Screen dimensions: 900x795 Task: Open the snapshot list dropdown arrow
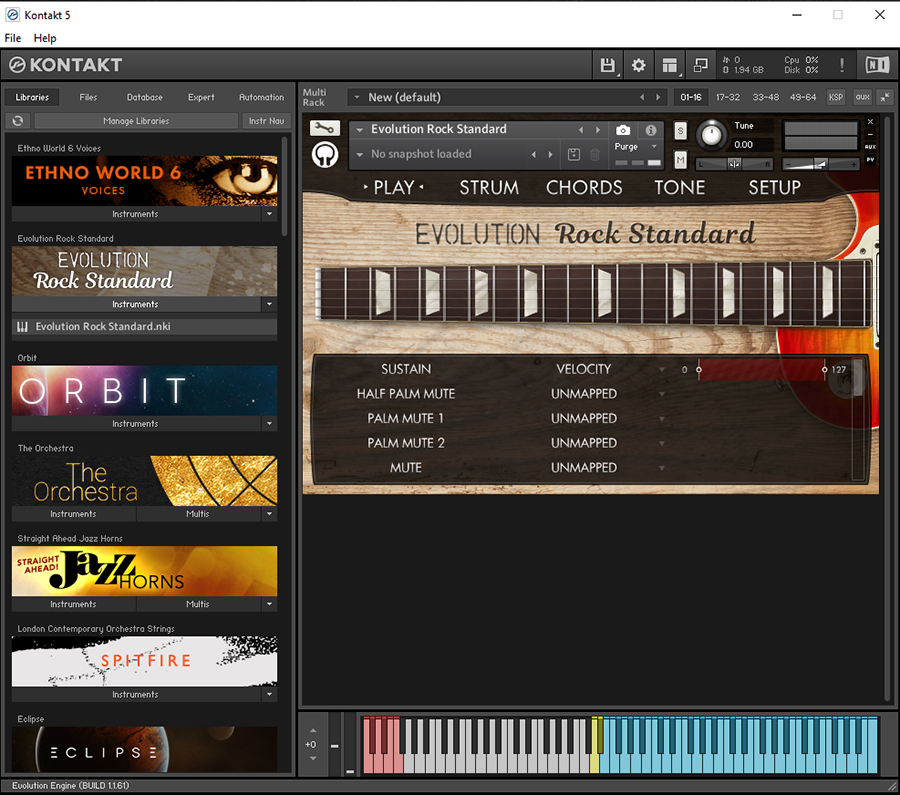(x=360, y=154)
